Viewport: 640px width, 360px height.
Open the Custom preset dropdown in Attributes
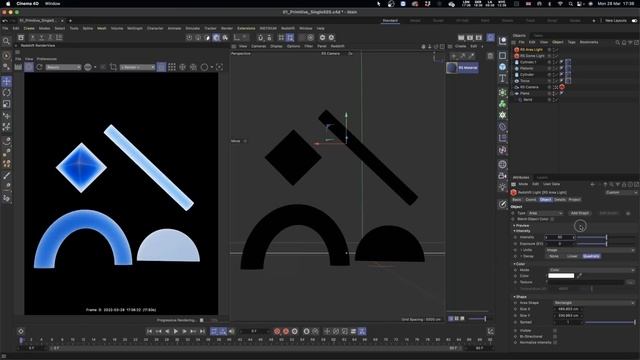tap(621, 192)
